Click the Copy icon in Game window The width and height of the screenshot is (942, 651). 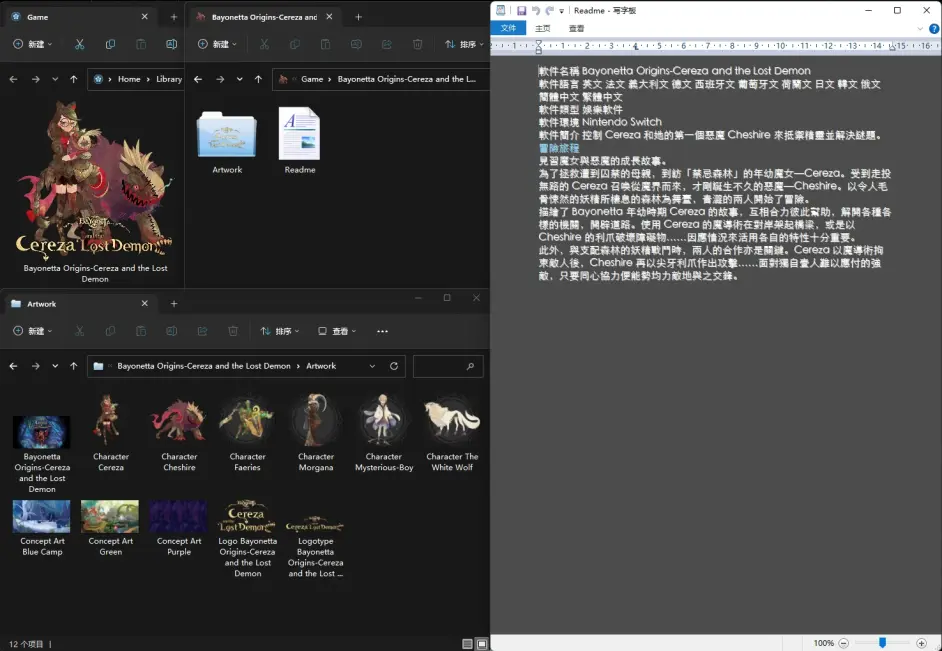(110, 44)
